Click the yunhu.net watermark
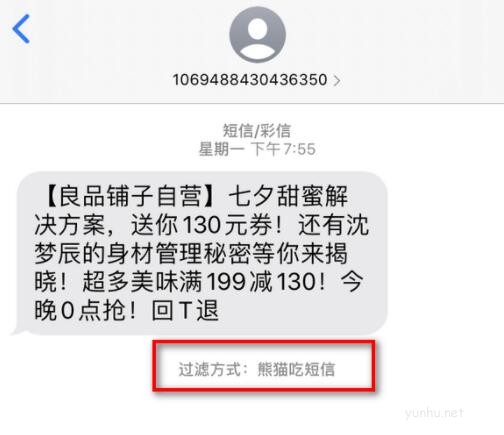The height and width of the screenshot is (435, 504). tap(434, 413)
